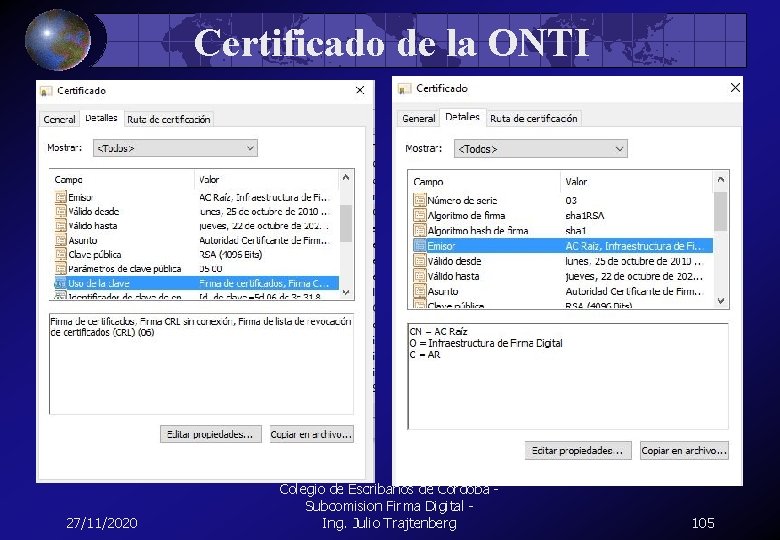780x540 pixels.
Task: Open General tab in right Certificado window
Action: [x=418, y=118]
